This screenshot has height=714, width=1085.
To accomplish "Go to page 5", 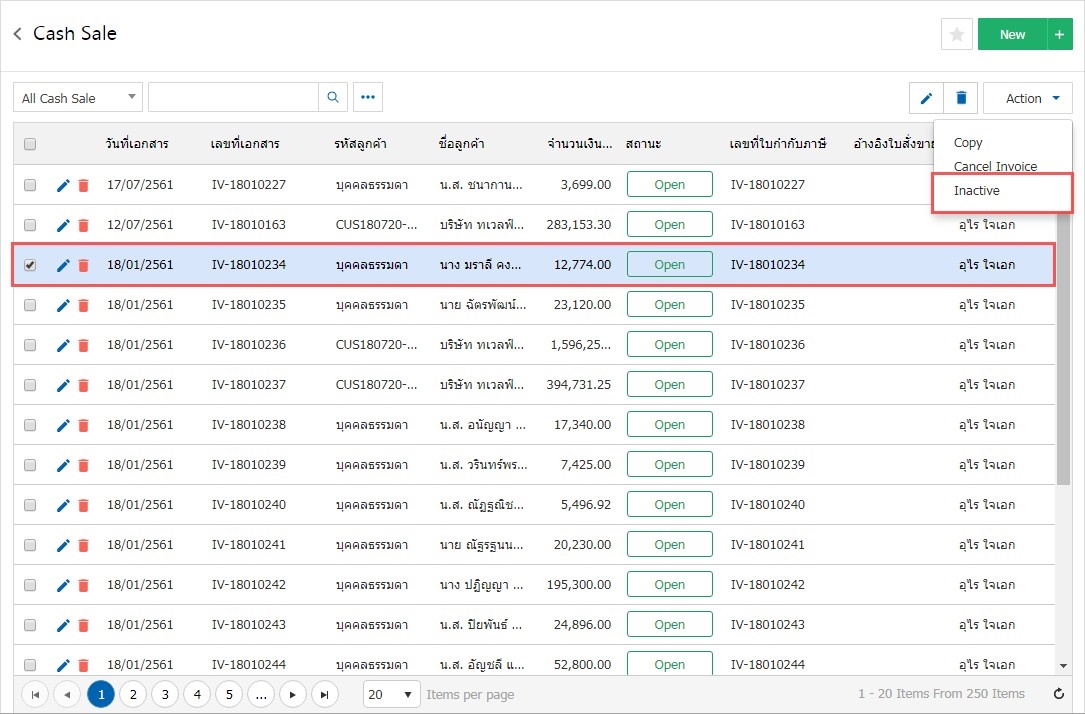I will 229,694.
